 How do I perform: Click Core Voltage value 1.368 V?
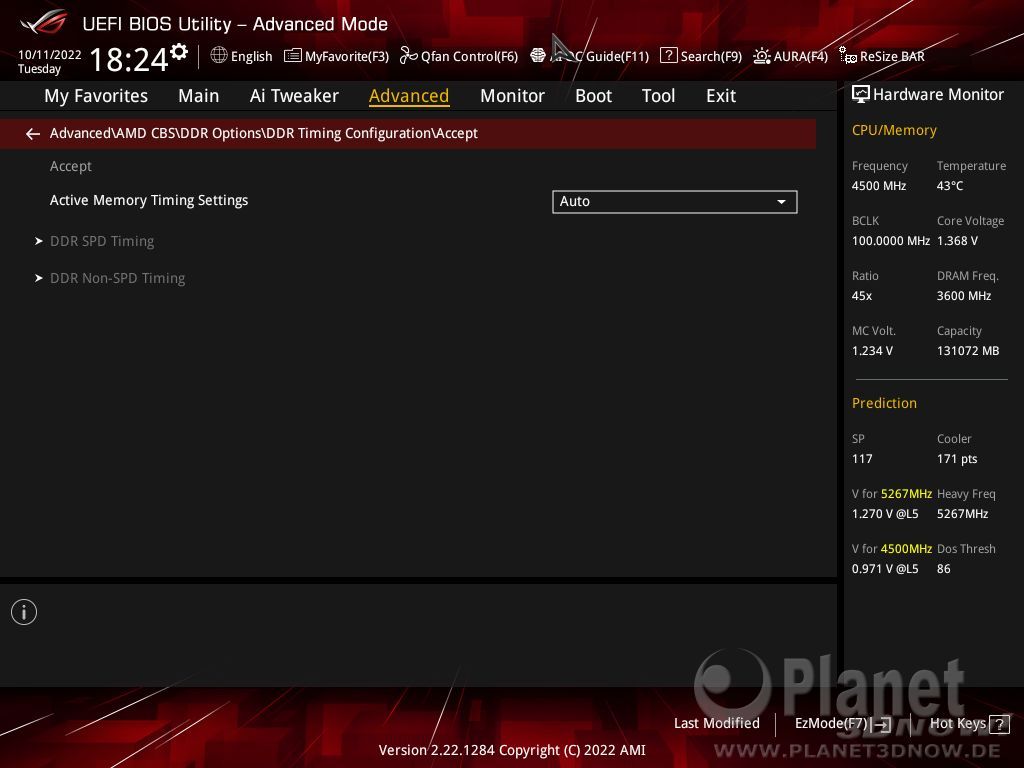click(x=957, y=241)
